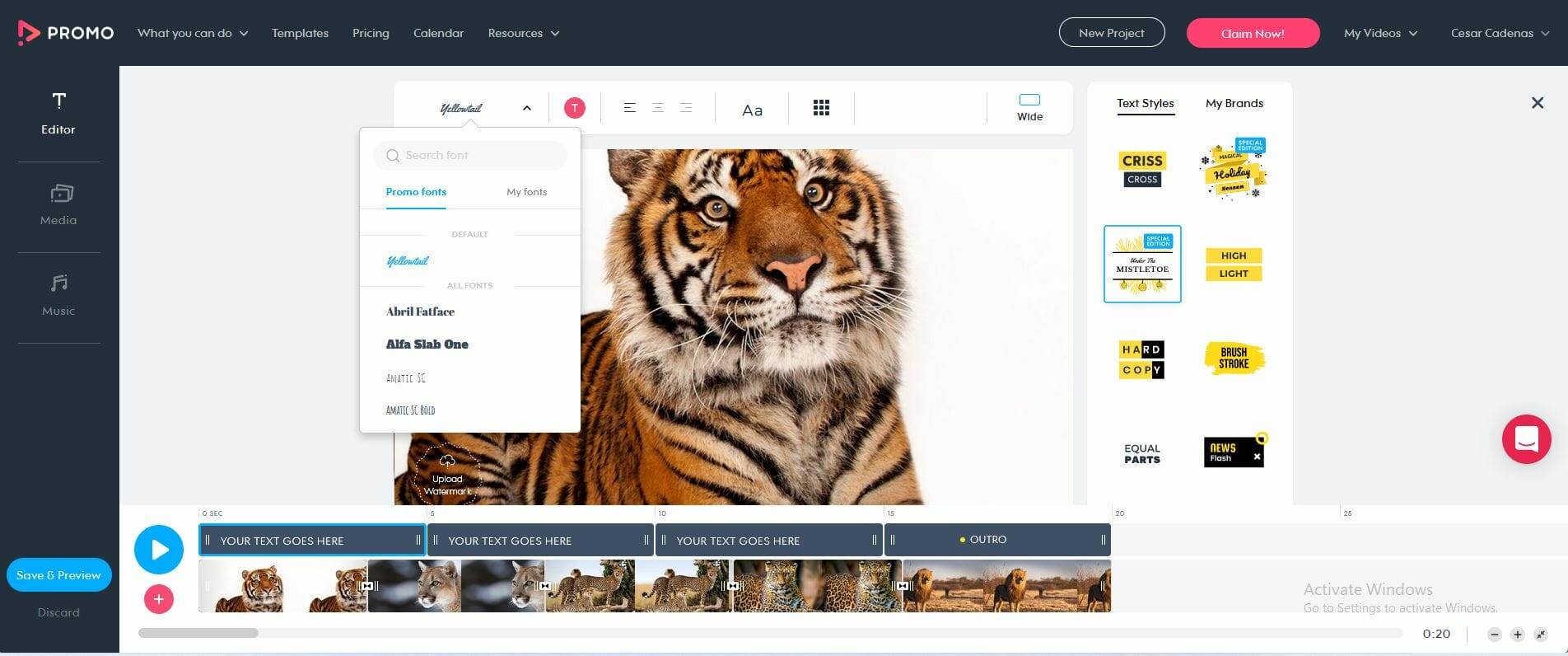Select the Outro clip on timeline
The image size is (1568, 656).
[997, 540]
